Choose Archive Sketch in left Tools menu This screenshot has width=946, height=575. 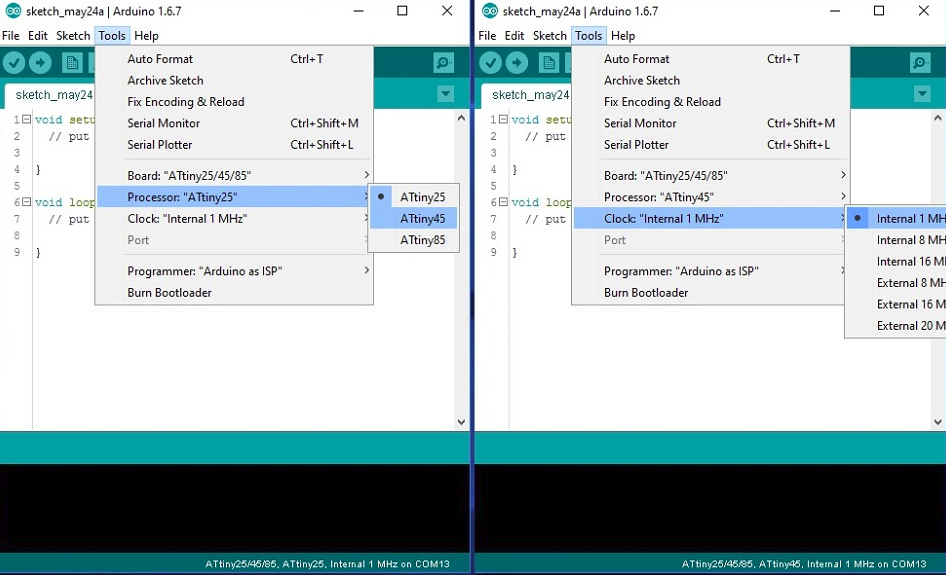tap(234, 80)
